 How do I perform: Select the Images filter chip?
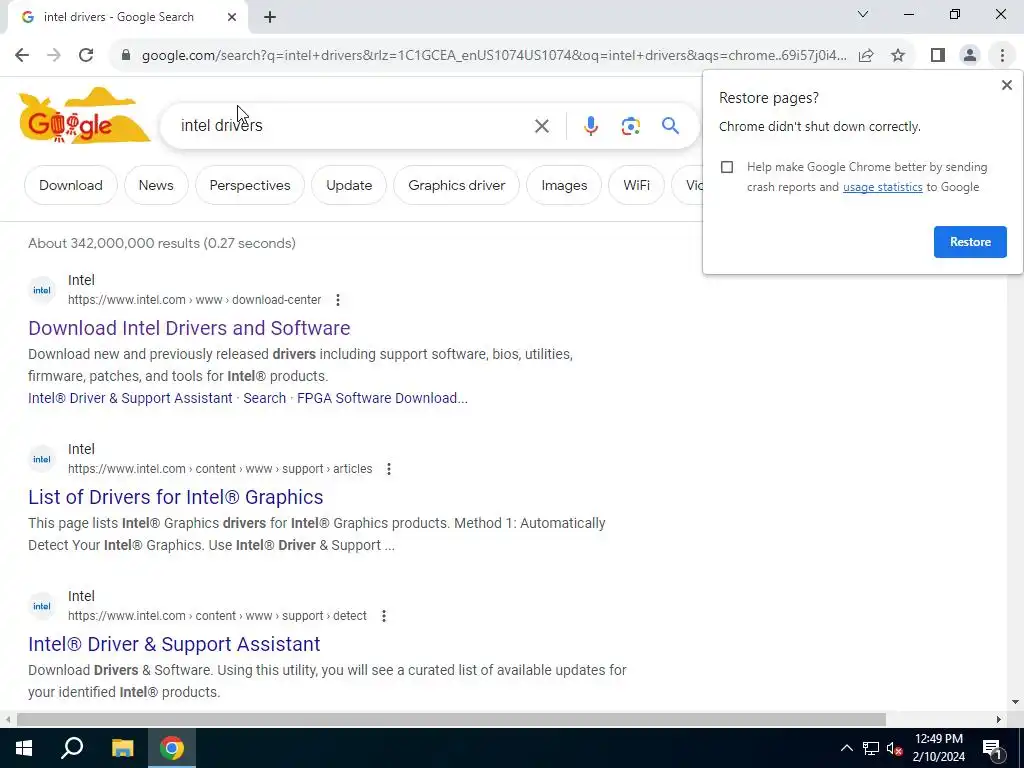point(564,185)
